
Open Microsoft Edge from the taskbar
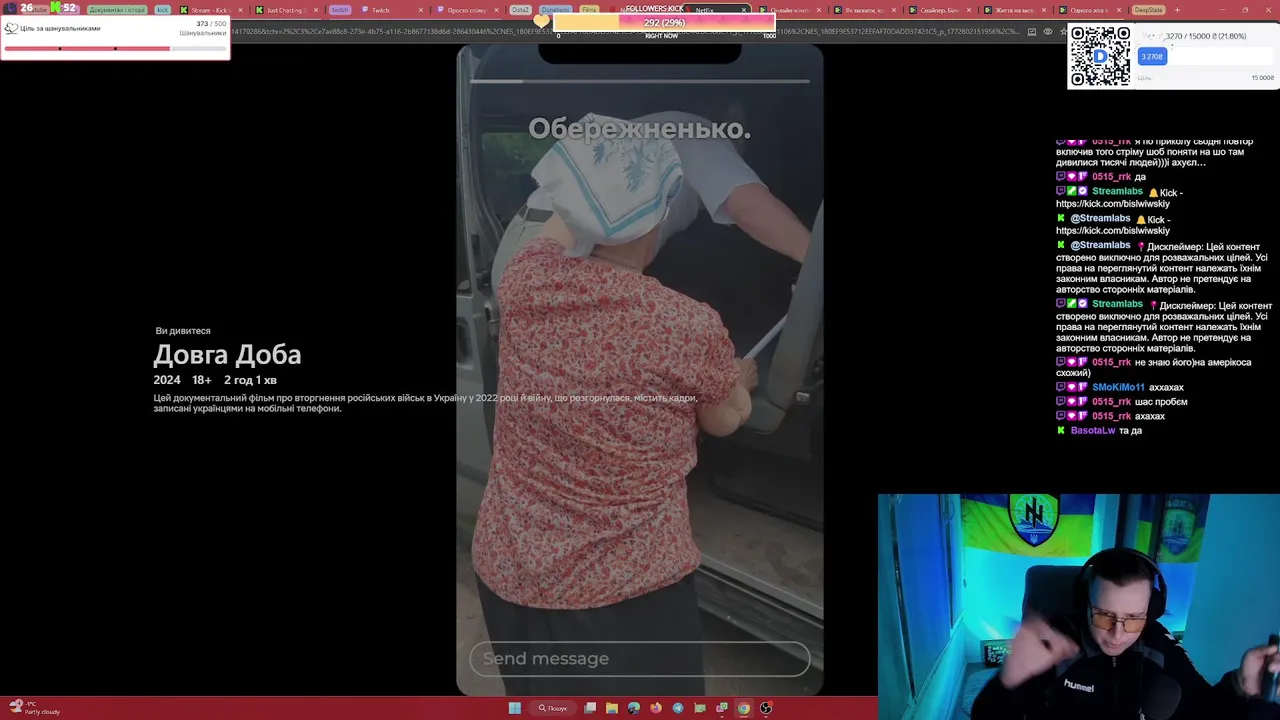[634, 708]
